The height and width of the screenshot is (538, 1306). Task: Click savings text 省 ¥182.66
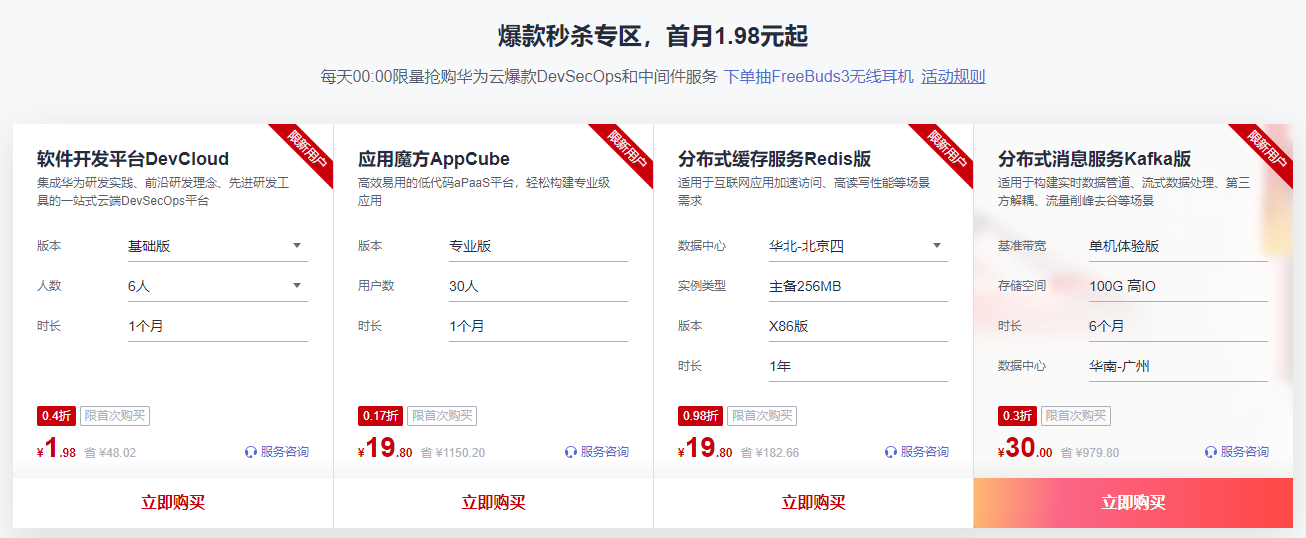[770, 453]
